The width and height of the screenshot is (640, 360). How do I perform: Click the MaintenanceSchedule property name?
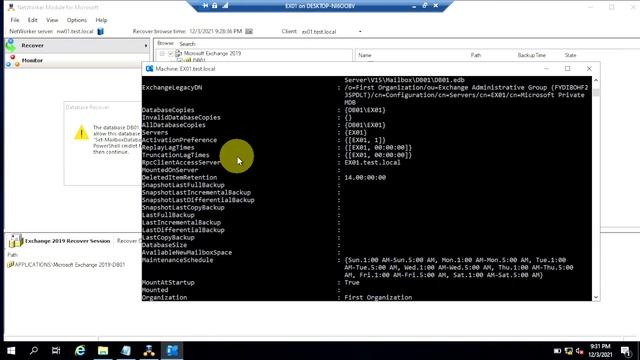tap(178, 260)
